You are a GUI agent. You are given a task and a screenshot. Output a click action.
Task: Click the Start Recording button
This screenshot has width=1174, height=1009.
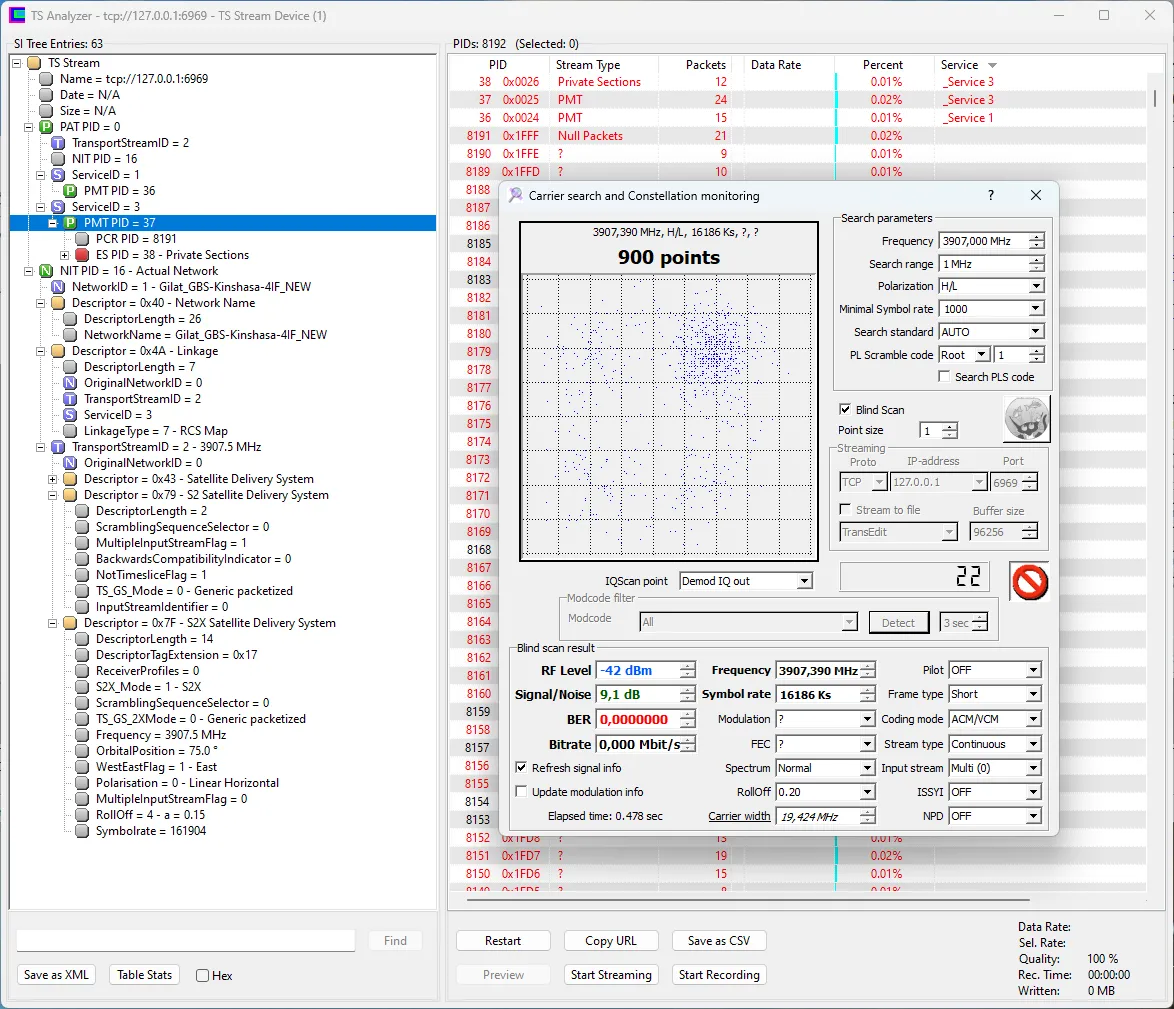(x=719, y=975)
